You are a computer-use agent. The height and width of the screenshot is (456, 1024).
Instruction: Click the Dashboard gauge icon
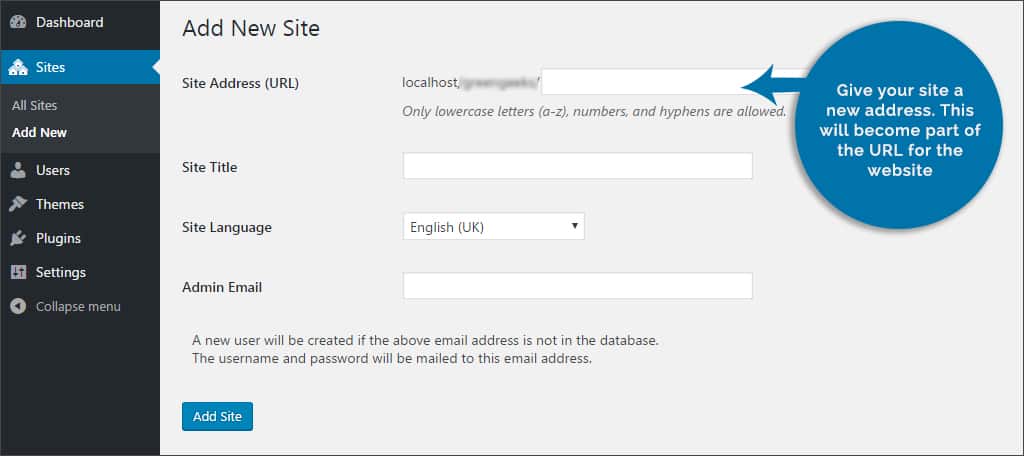coord(18,22)
